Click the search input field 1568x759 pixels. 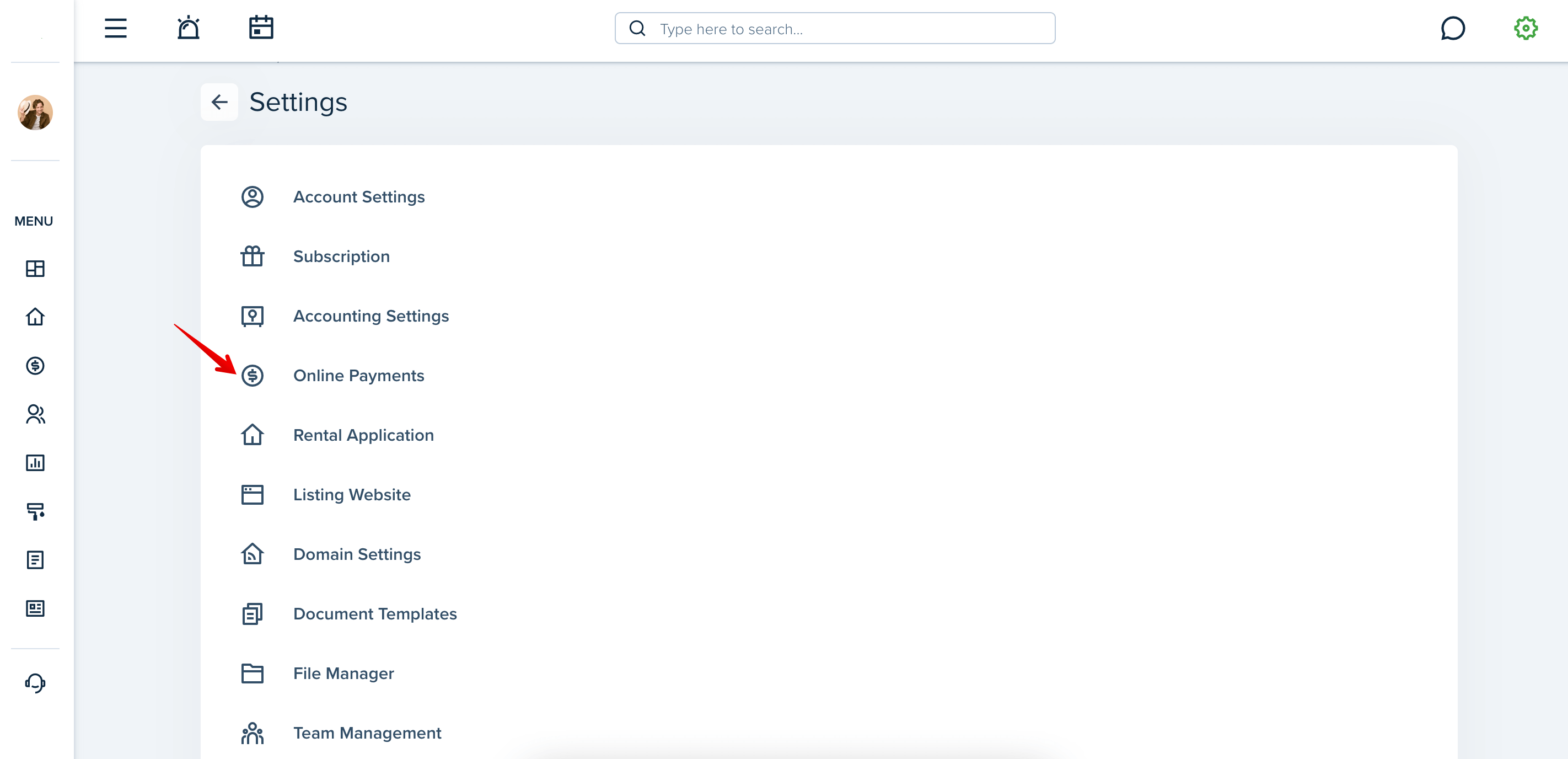coord(835,29)
